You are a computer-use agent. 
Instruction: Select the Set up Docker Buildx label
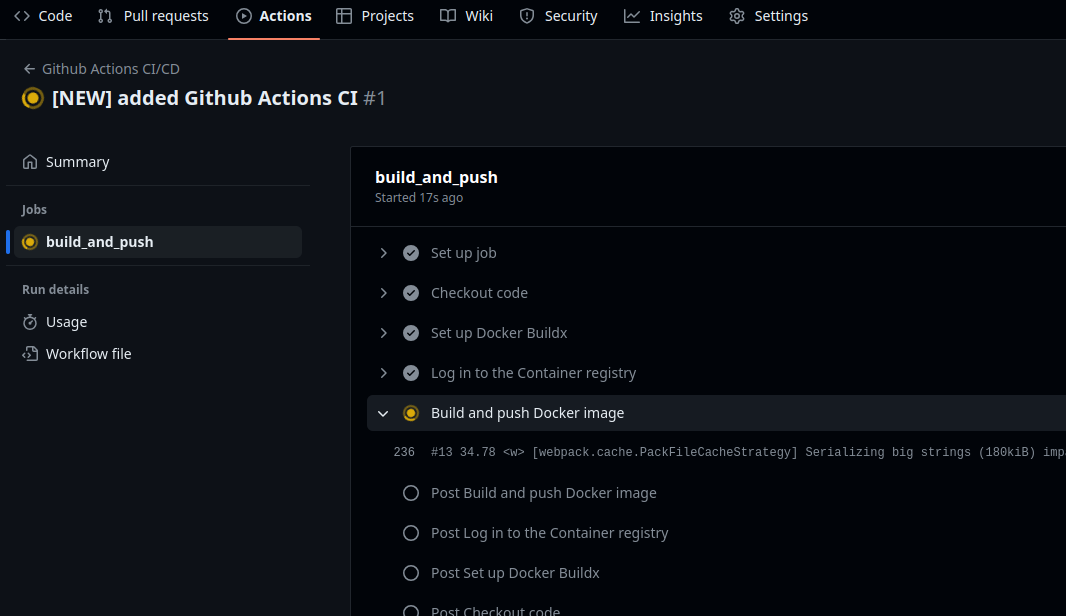point(499,333)
